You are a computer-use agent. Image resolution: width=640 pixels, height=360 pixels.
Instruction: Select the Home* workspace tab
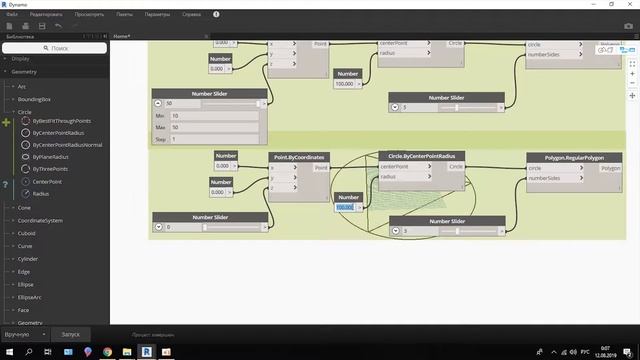[x=122, y=36]
